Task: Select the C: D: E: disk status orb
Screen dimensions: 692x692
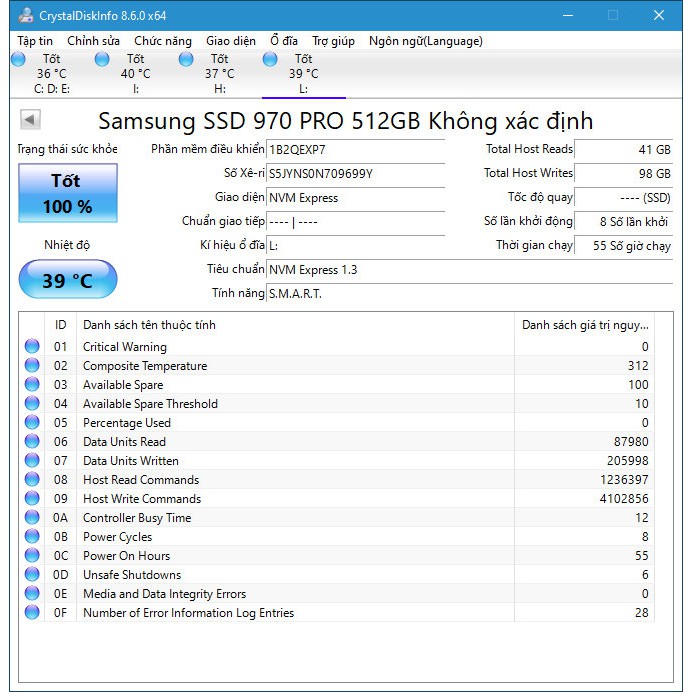Action: [18, 59]
